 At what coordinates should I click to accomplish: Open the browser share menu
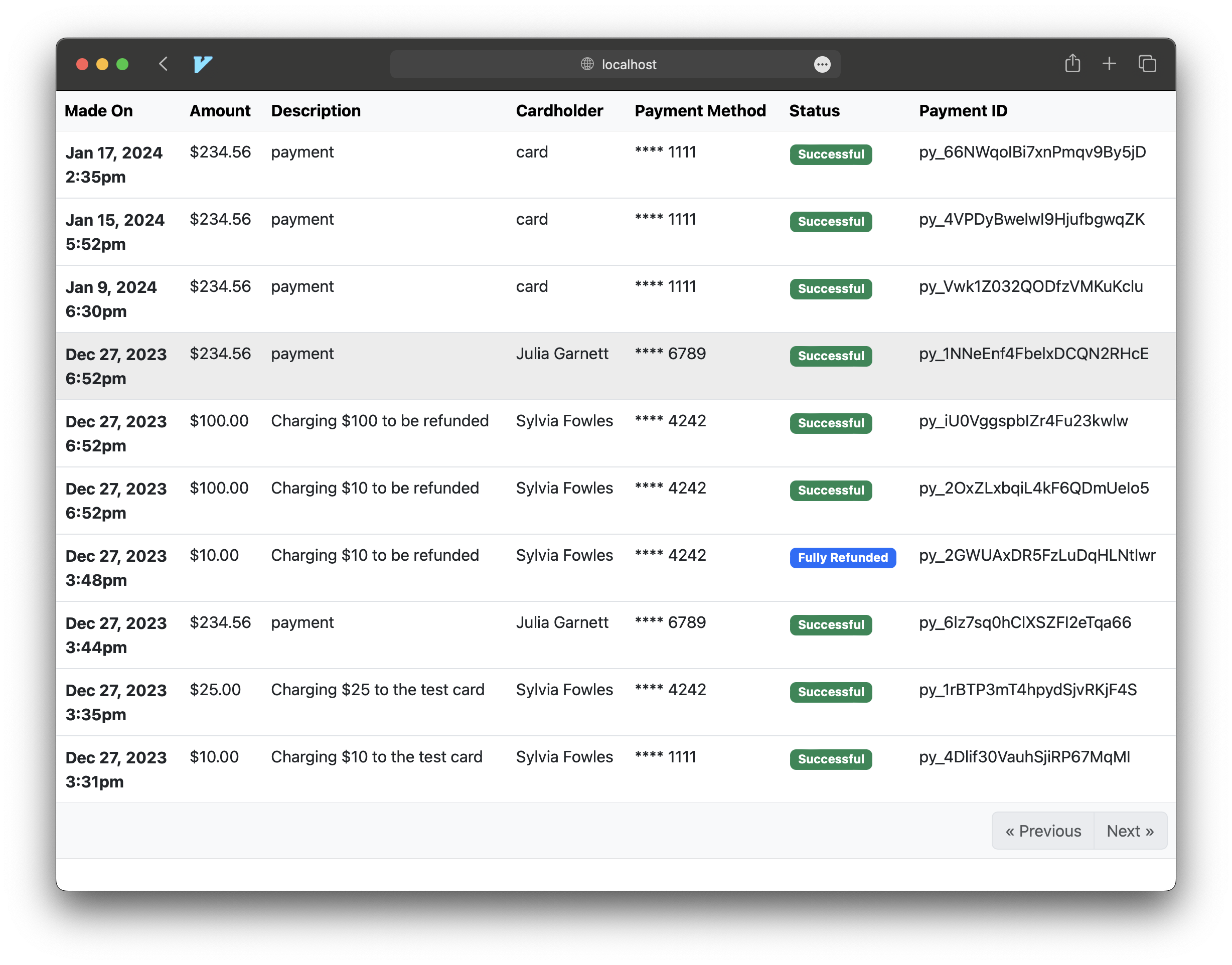click(1072, 64)
